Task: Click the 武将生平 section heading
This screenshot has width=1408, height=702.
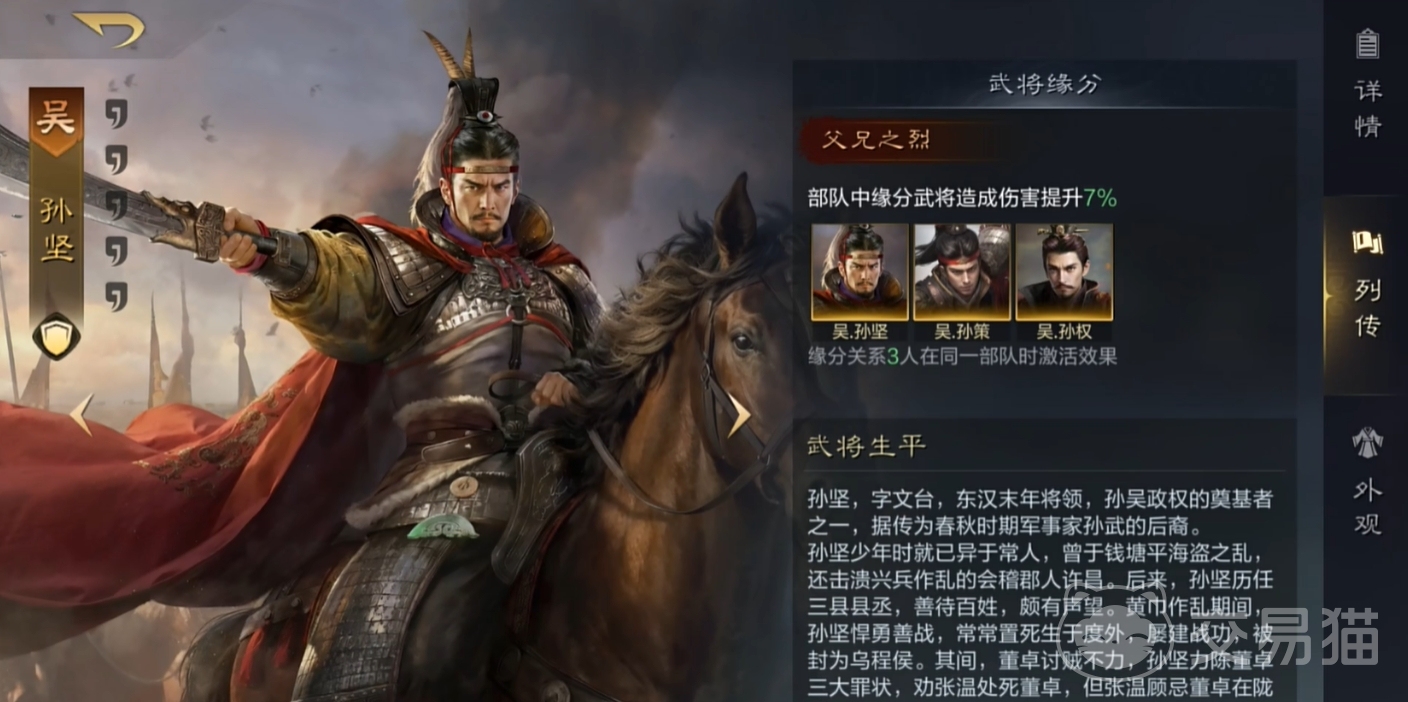Action: click(x=867, y=446)
